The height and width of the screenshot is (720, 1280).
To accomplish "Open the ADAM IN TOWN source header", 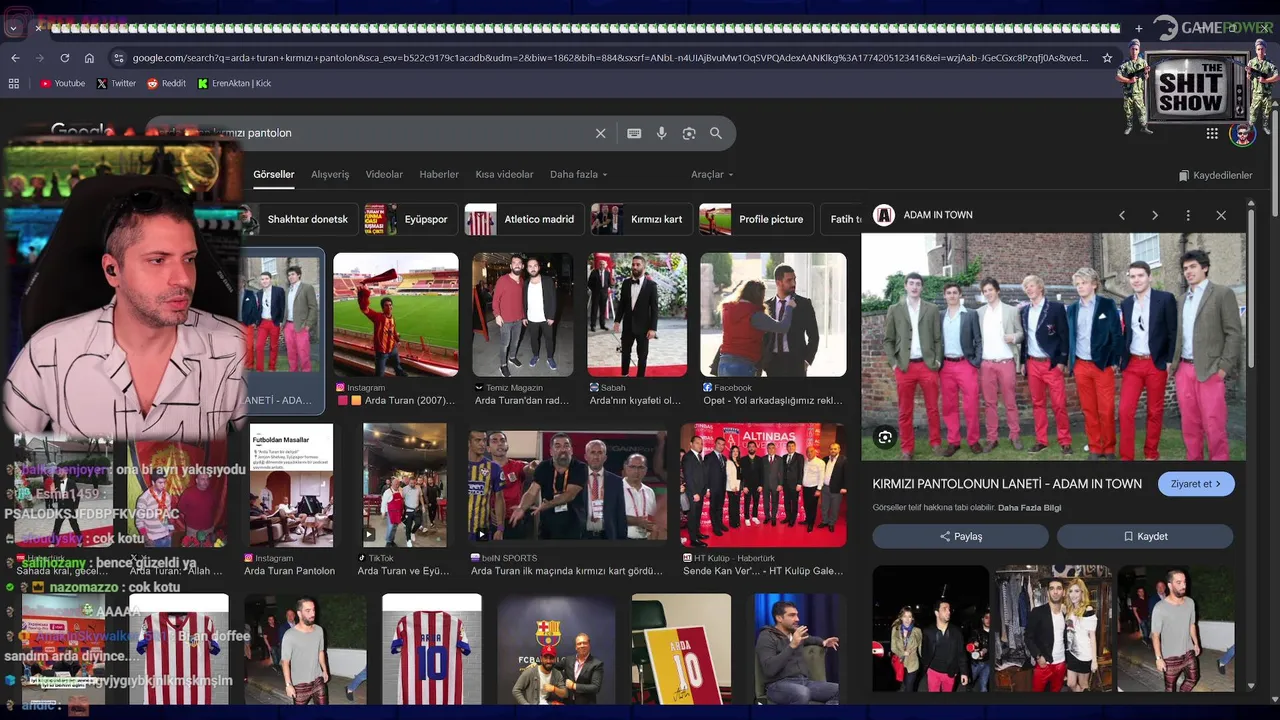I will pos(923,215).
